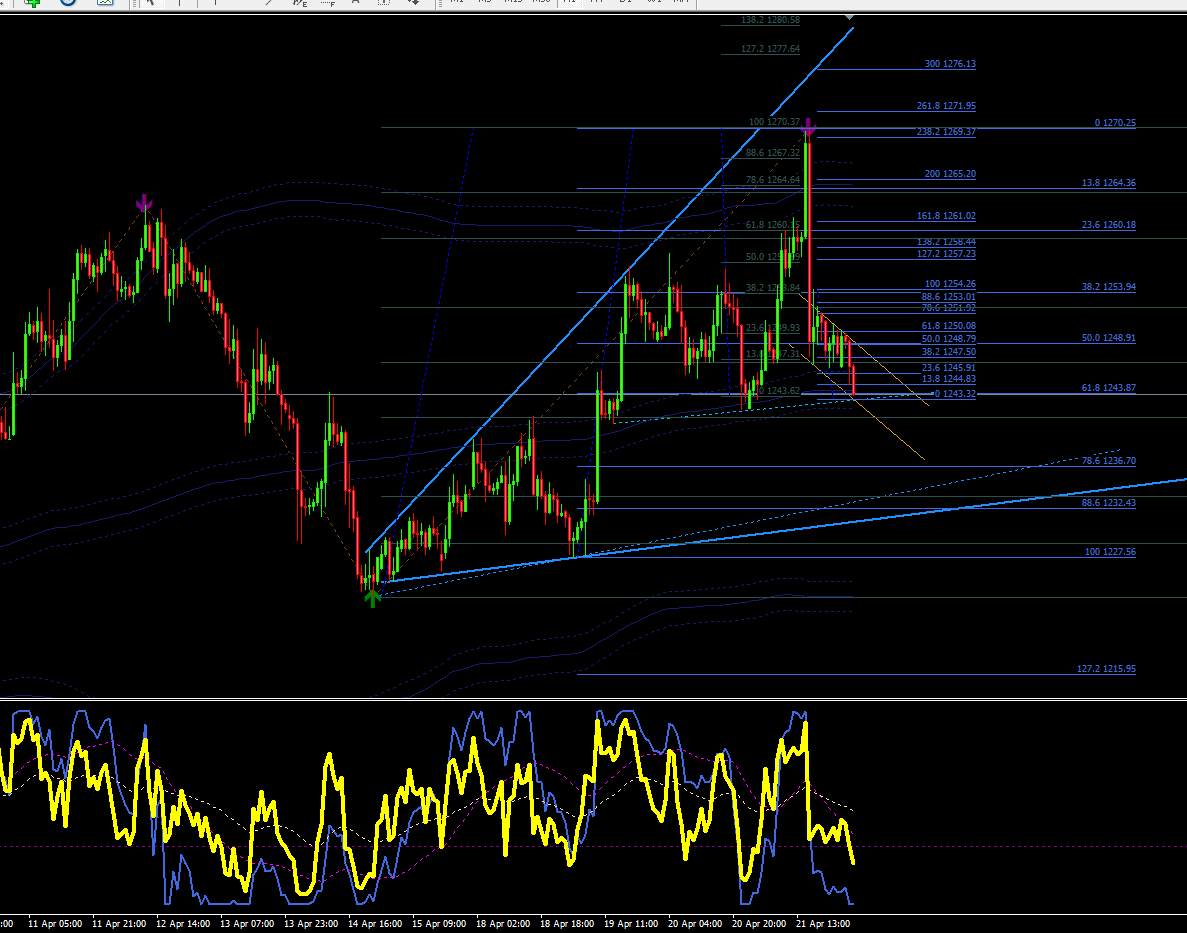Click time axis label 20 Apr 04:00

click(x=695, y=924)
